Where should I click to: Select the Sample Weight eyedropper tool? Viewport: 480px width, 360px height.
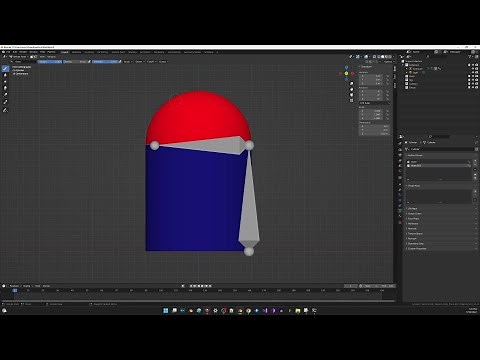pos(5,102)
